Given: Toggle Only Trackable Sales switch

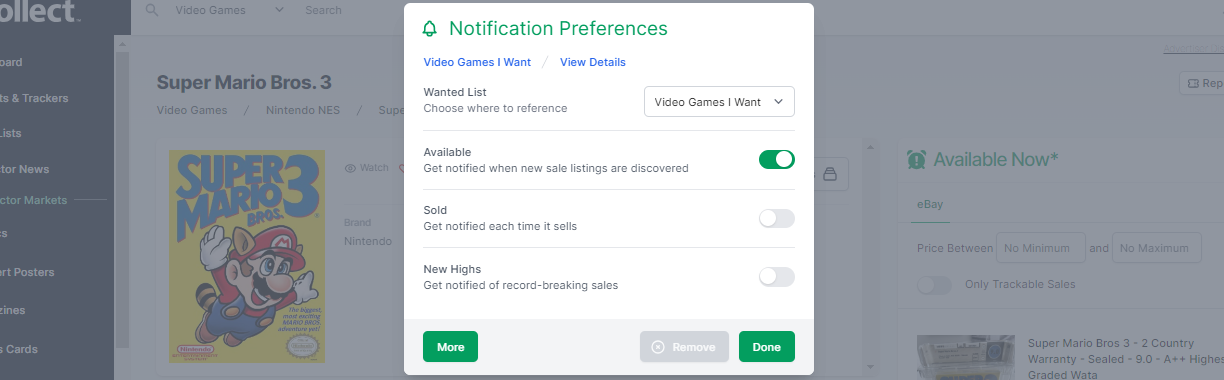Looking at the screenshot, I should click(x=935, y=285).
